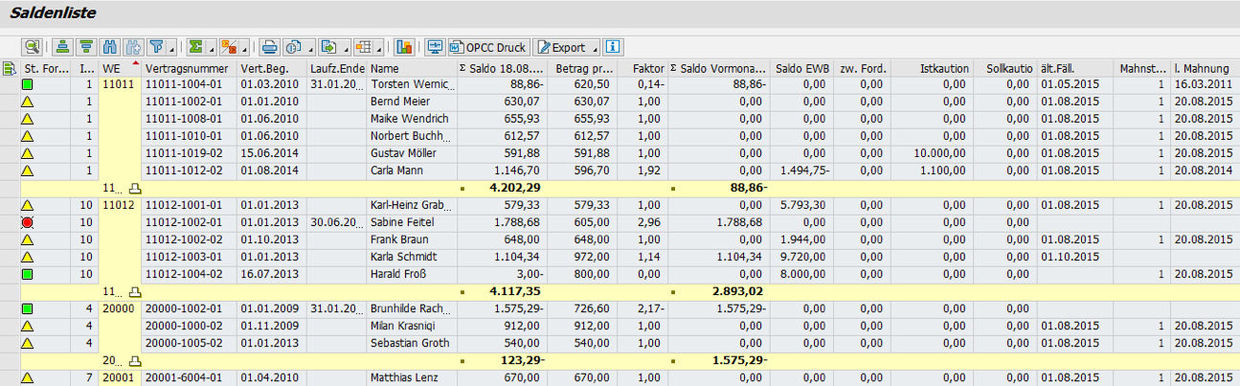Open the export icon's dropdown arrow
This screenshot has width=1240, height=386.
(x=345, y=47)
